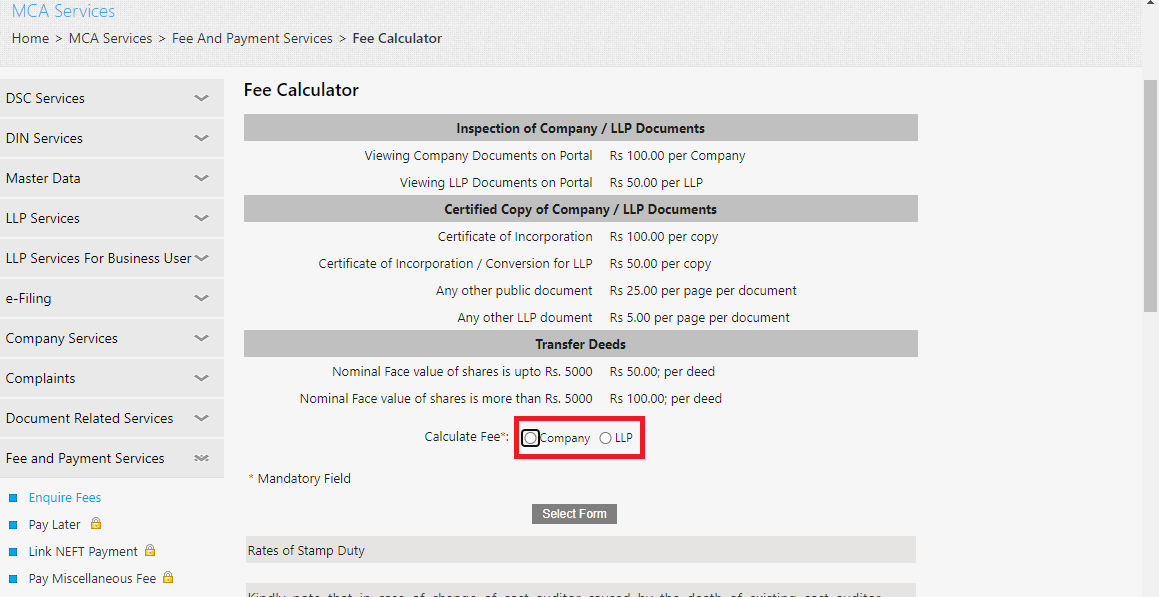Click the vertical page scrollbar thumb
1159x597 pixels.
(1150, 195)
